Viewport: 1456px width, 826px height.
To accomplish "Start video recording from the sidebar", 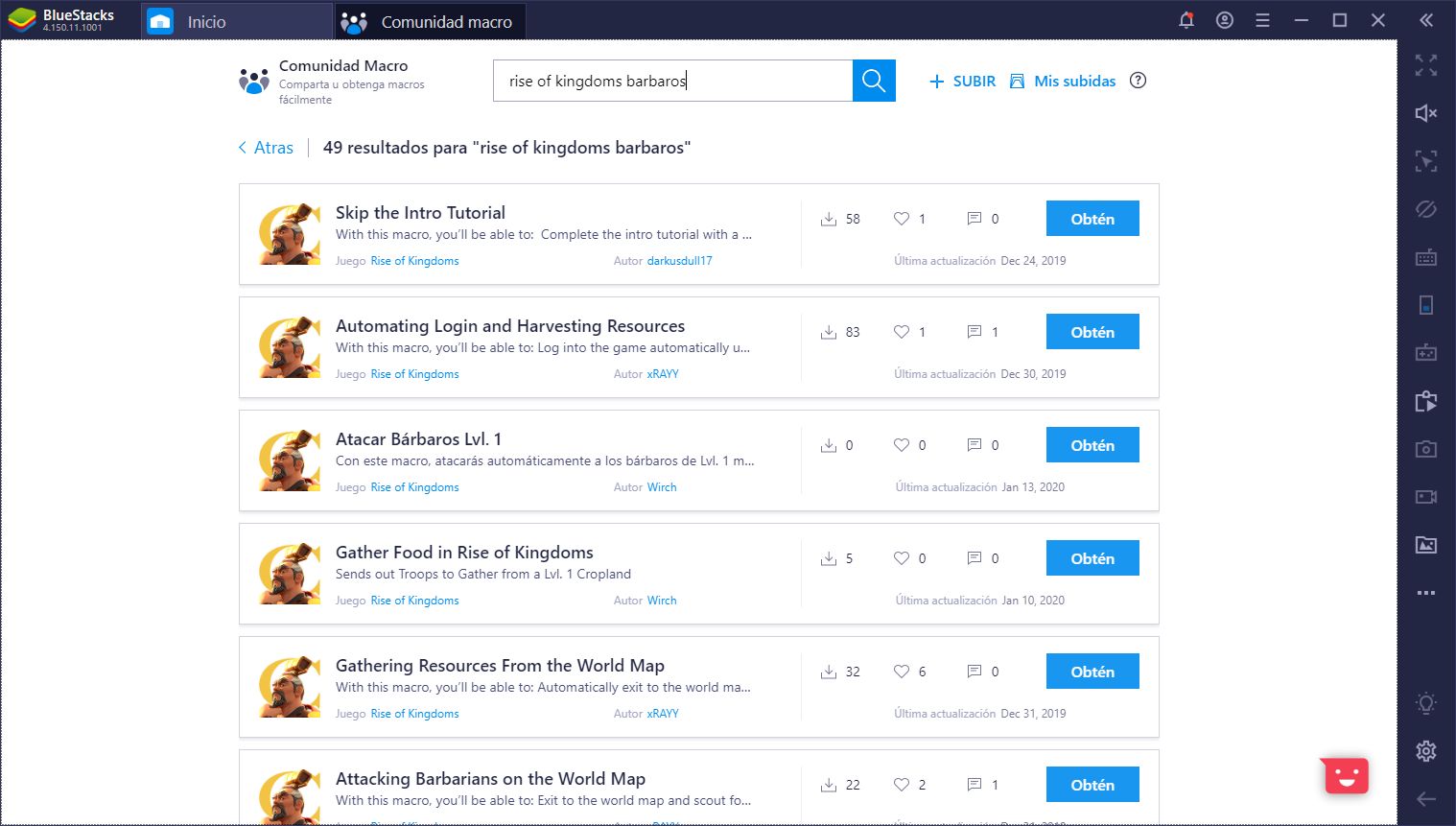I will pyautogui.click(x=1426, y=497).
